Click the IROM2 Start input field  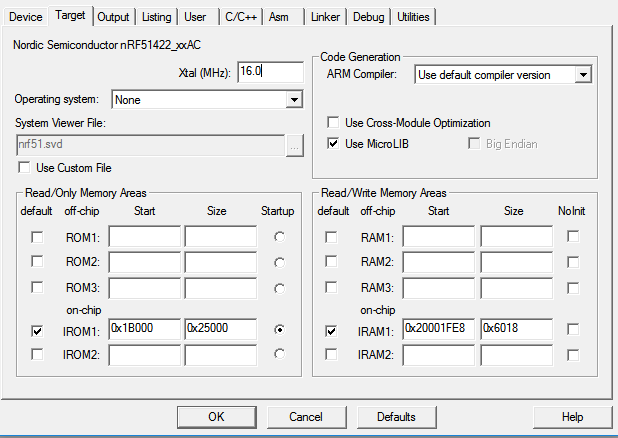pos(144,355)
